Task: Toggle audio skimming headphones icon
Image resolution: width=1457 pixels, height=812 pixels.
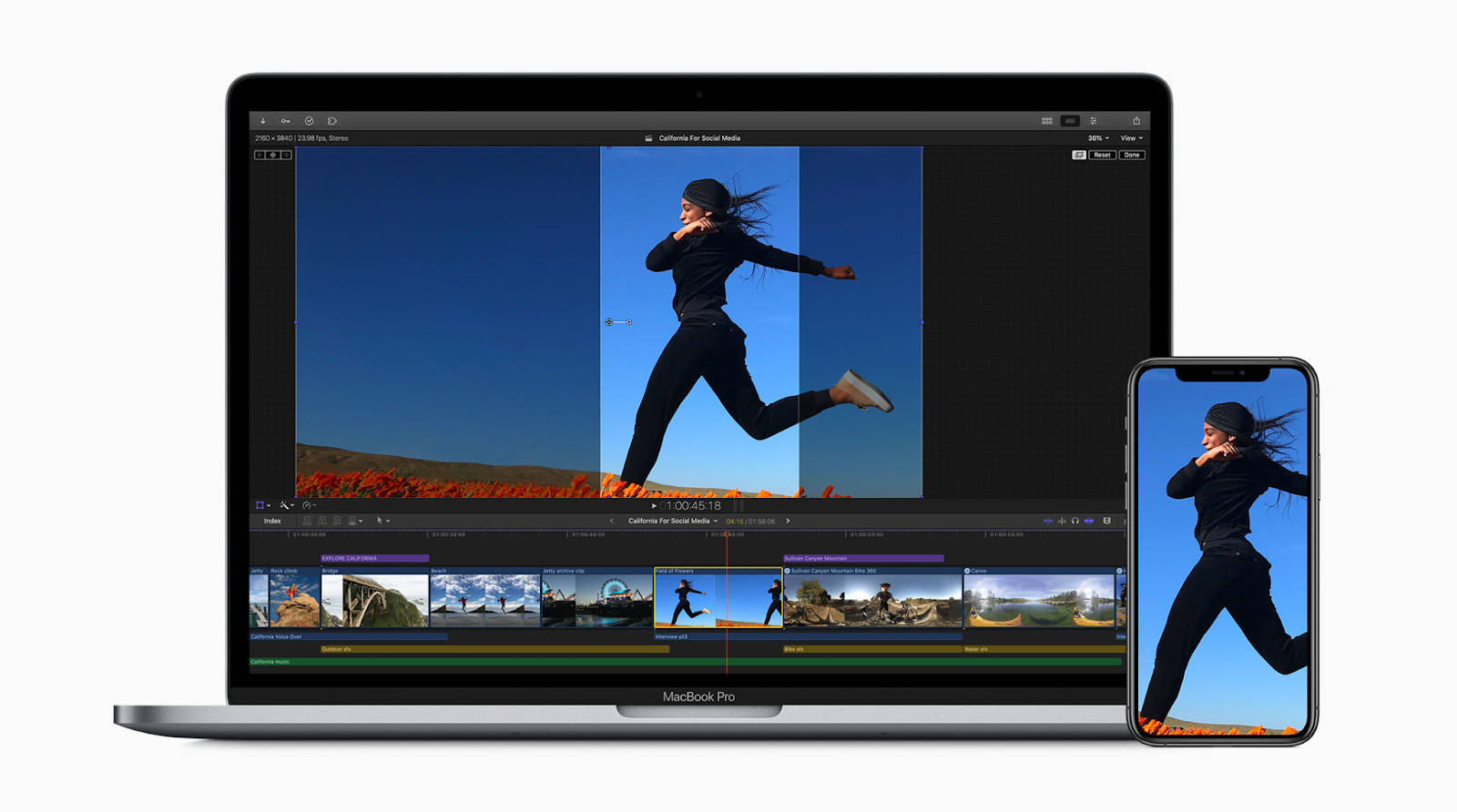Action: click(x=1075, y=522)
